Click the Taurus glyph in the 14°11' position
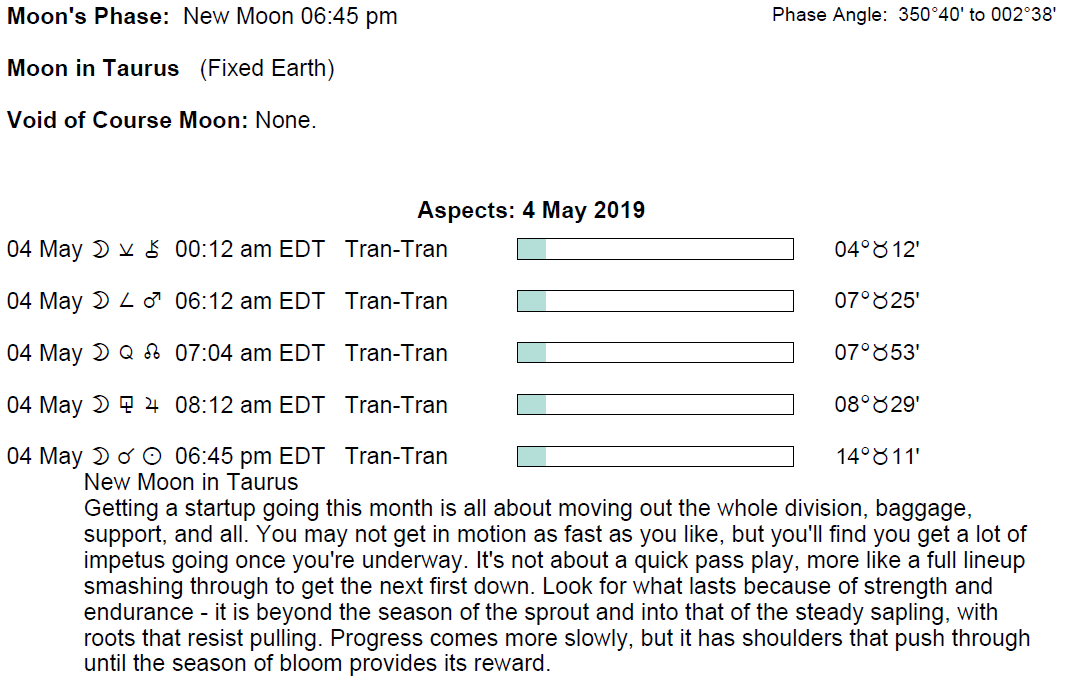 (x=881, y=458)
